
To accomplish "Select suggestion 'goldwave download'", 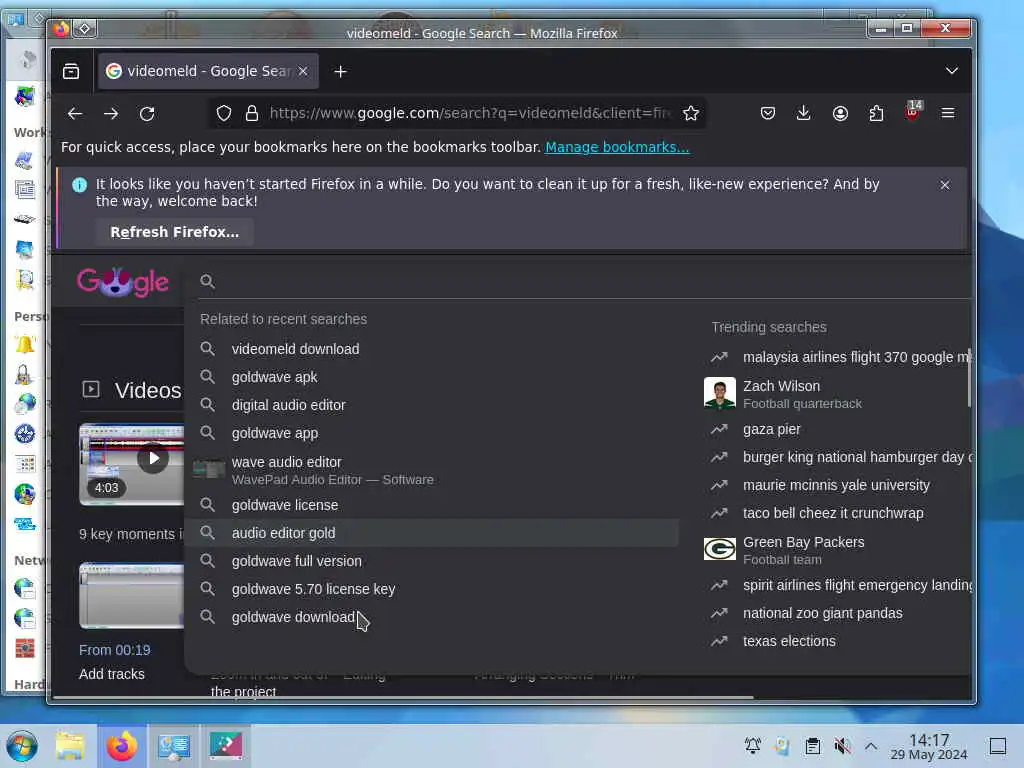I will click(x=431, y=617).
